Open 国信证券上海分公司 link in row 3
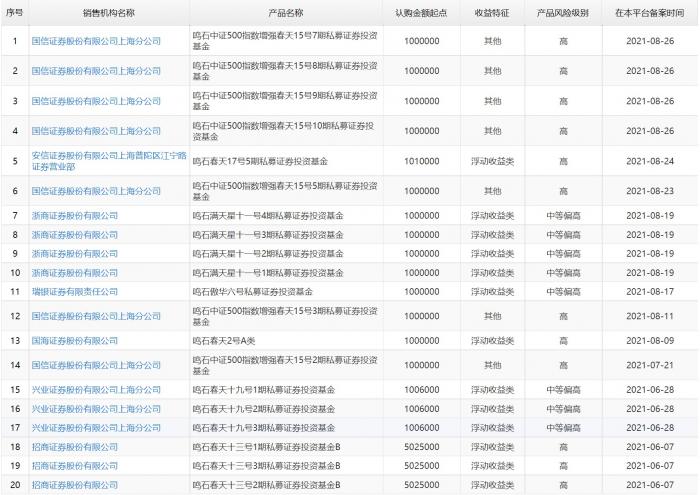 96,101
